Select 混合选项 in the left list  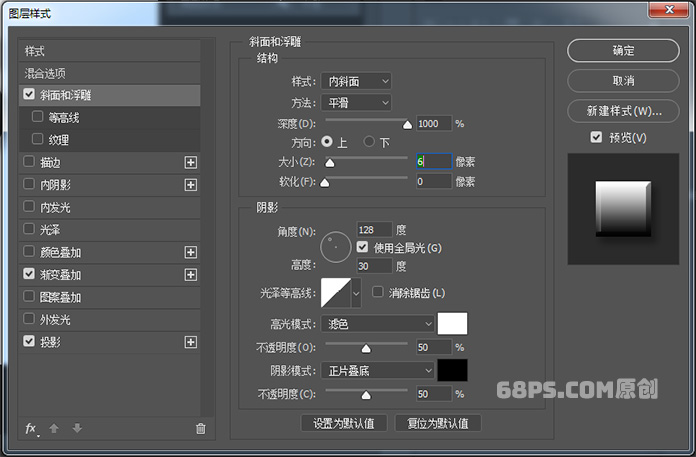(x=110, y=73)
